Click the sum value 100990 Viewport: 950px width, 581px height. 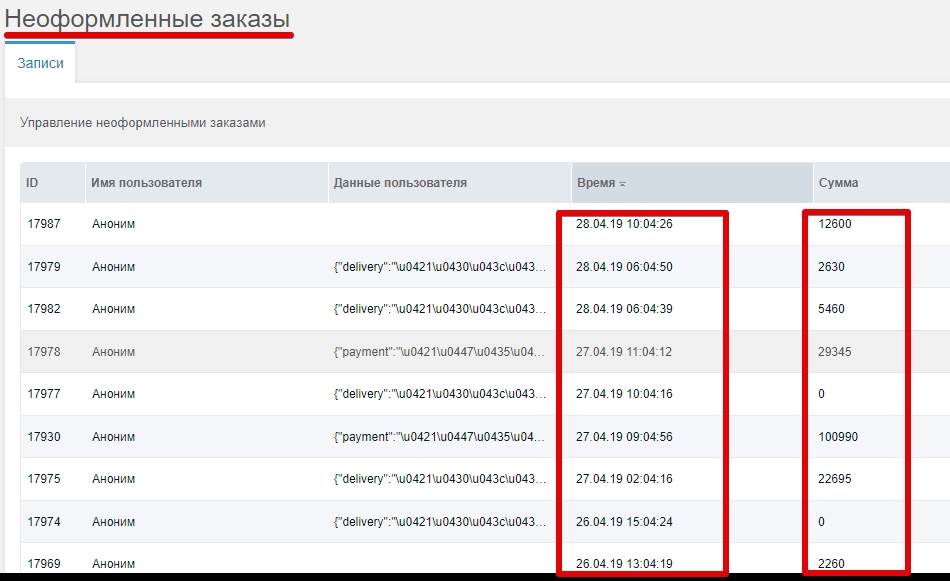point(838,437)
